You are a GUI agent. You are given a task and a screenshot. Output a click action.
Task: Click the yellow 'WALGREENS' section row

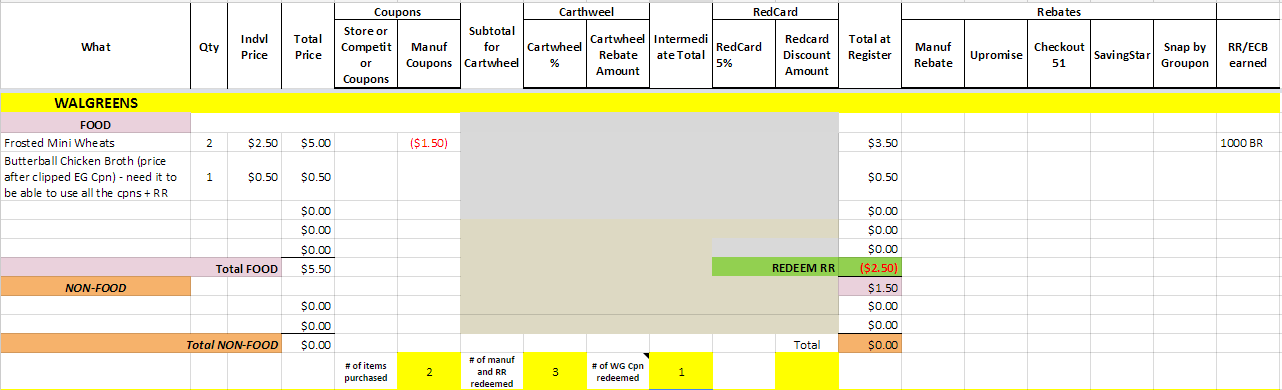tap(640, 103)
